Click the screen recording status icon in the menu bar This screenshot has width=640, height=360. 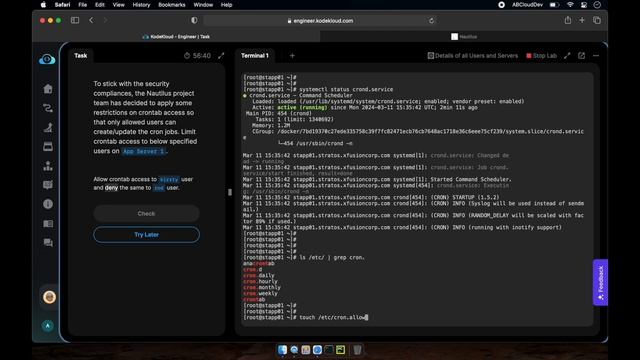pyautogui.click(x=502, y=4)
